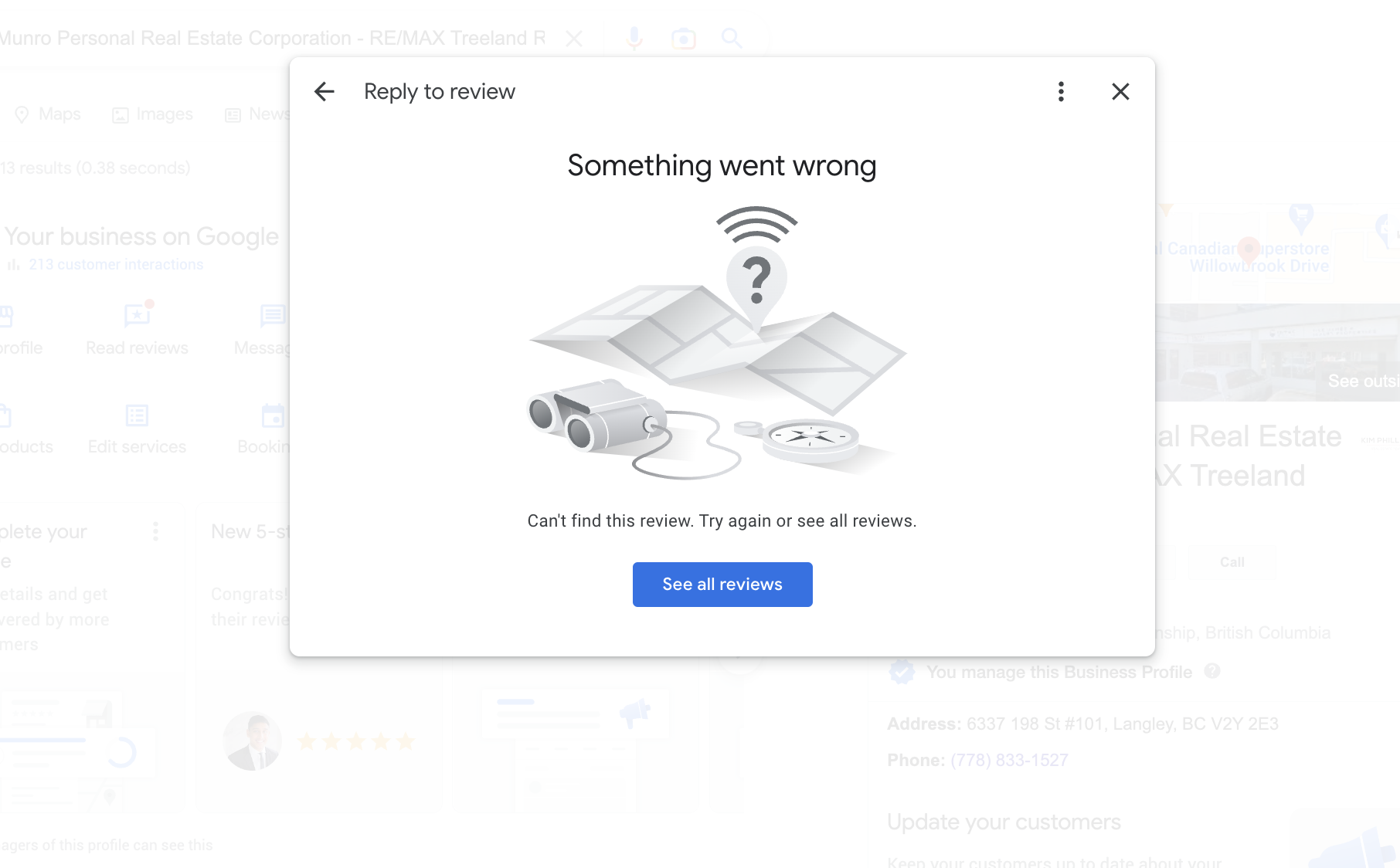Go back with the arrow in Reply to review
The width and height of the screenshot is (1400, 868).
[x=325, y=92]
